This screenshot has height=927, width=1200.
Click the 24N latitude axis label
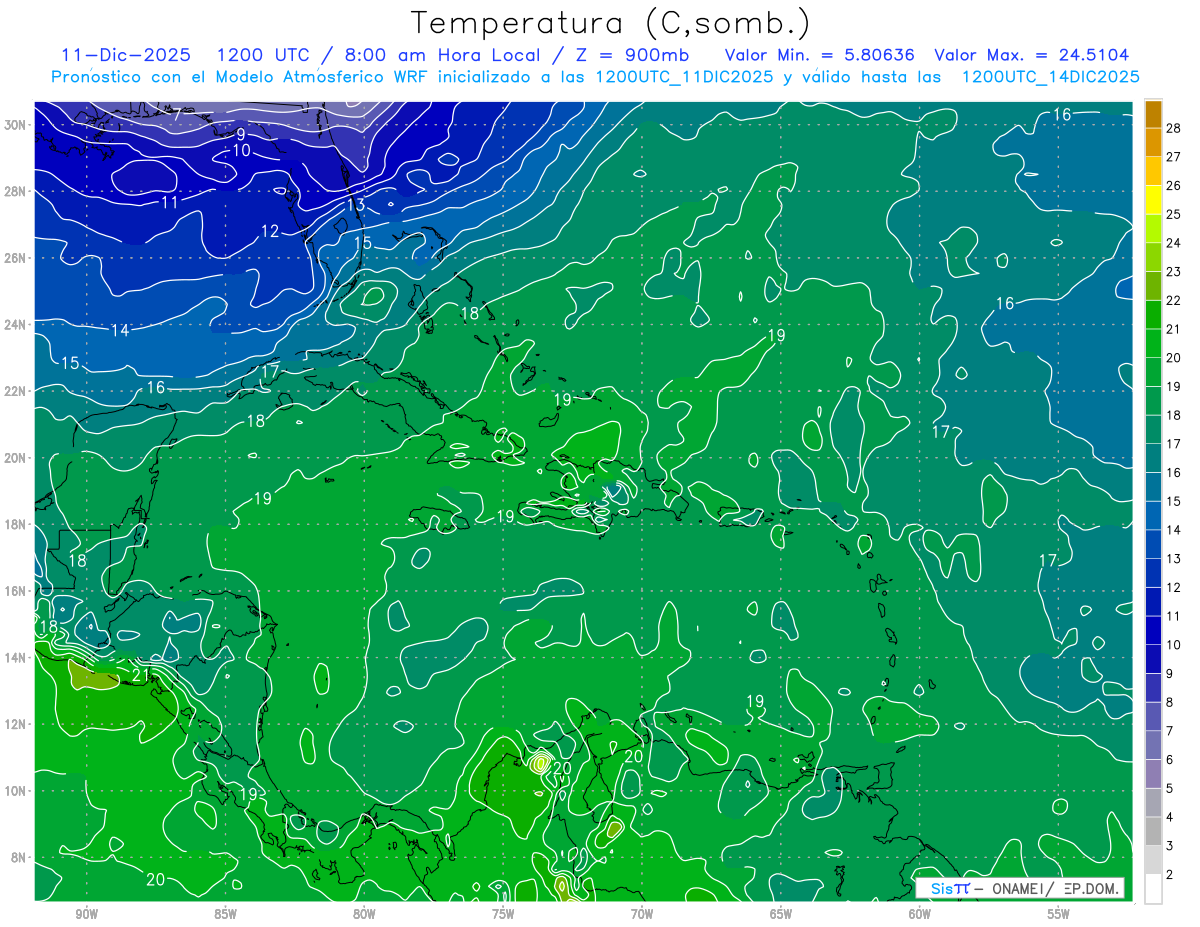(16, 325)
